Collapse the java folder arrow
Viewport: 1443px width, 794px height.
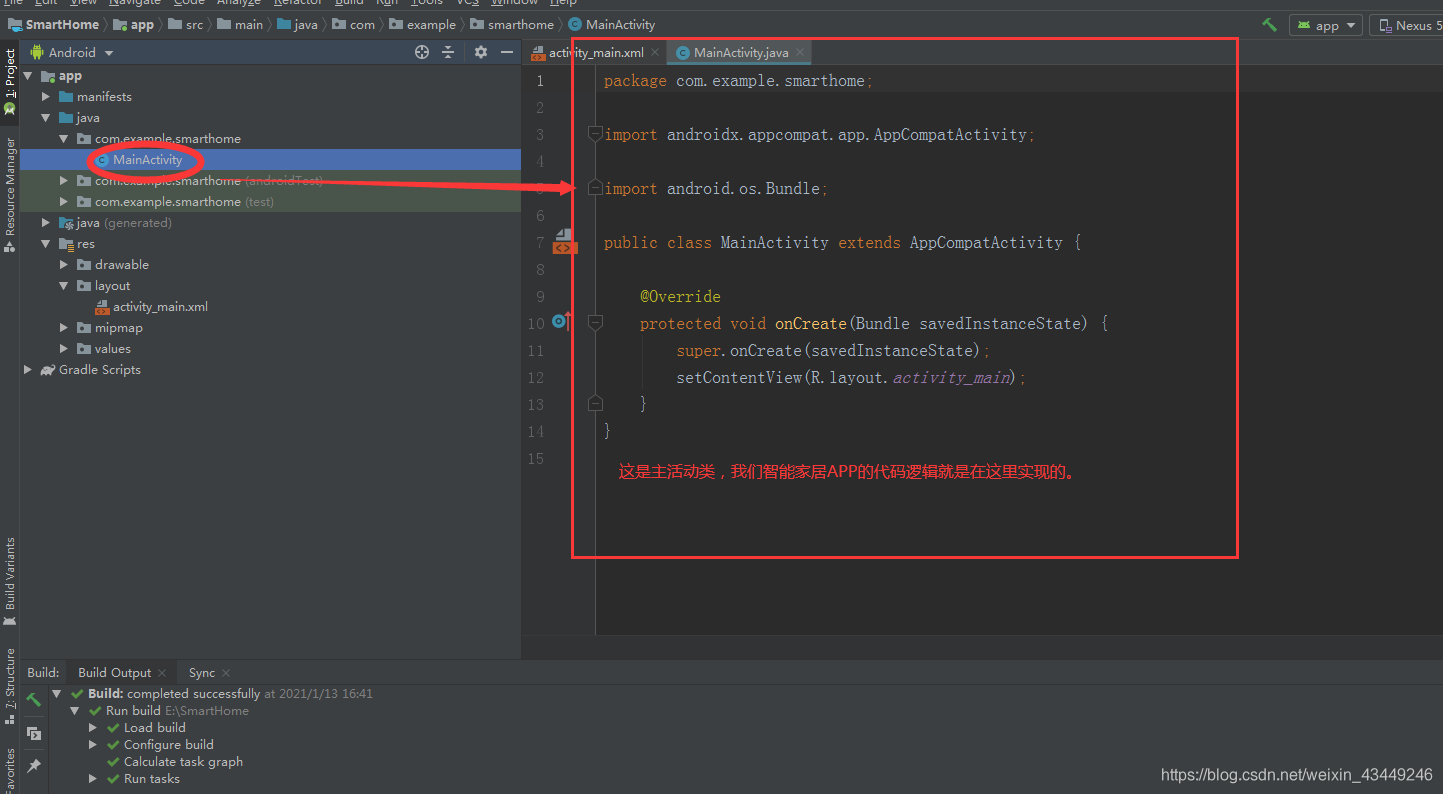pos(46,118)
